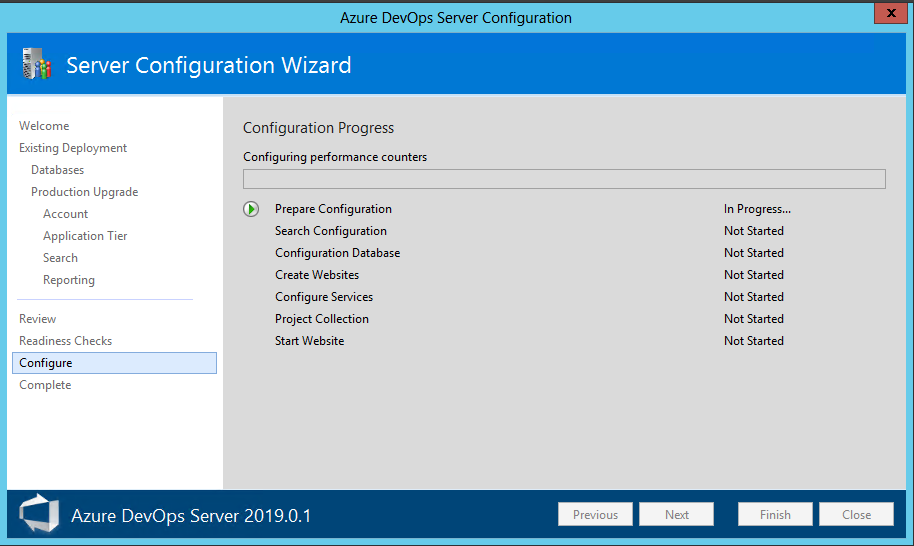Click the server wizard icon in header
914x546 pixels.
[x=36, y=65]
